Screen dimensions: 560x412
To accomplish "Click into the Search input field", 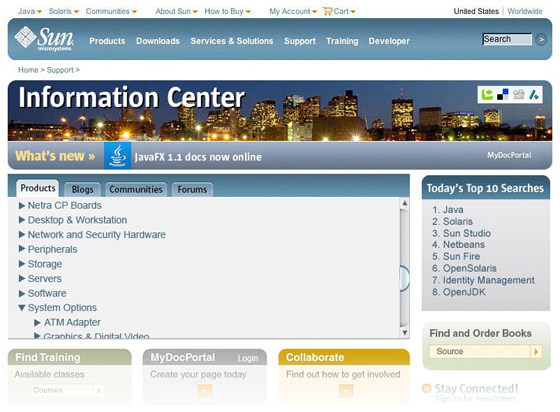I will click(507, 39).
